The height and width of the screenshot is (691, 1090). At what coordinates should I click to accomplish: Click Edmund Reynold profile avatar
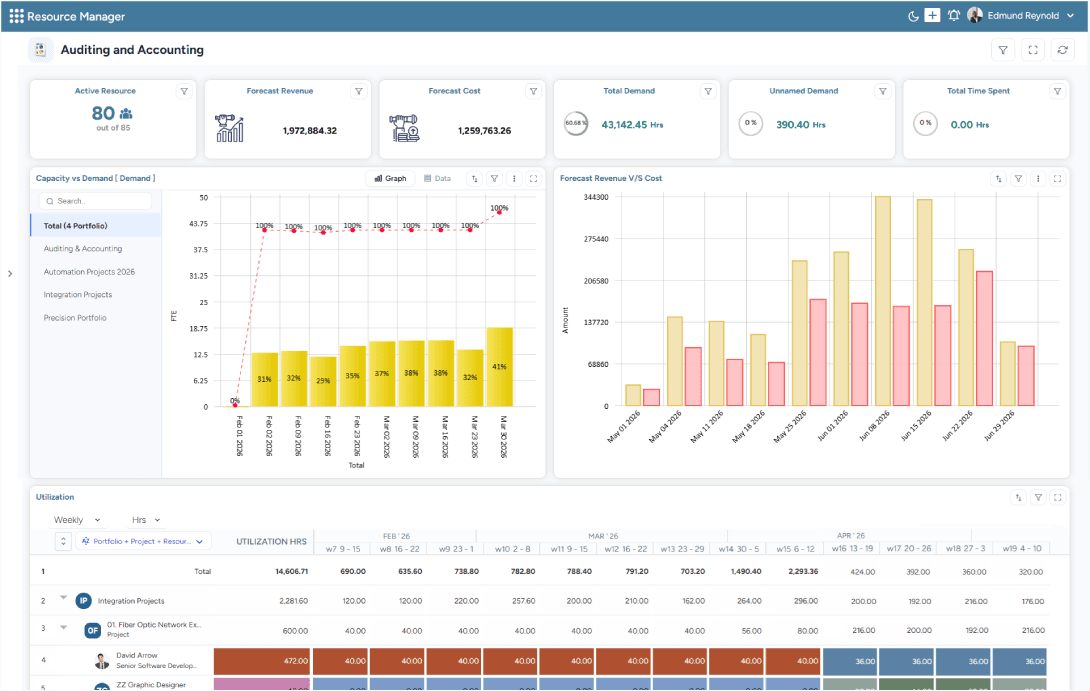[975, 15]
